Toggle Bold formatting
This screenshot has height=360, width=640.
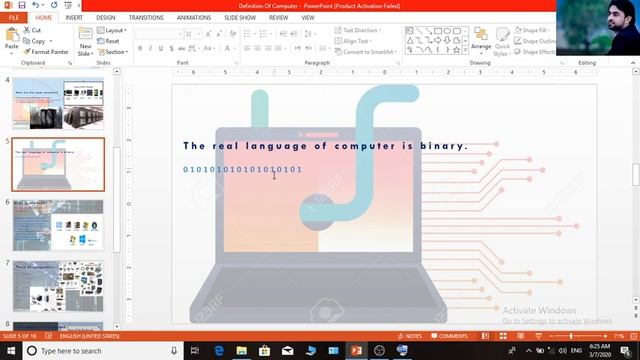click(140, 48)
